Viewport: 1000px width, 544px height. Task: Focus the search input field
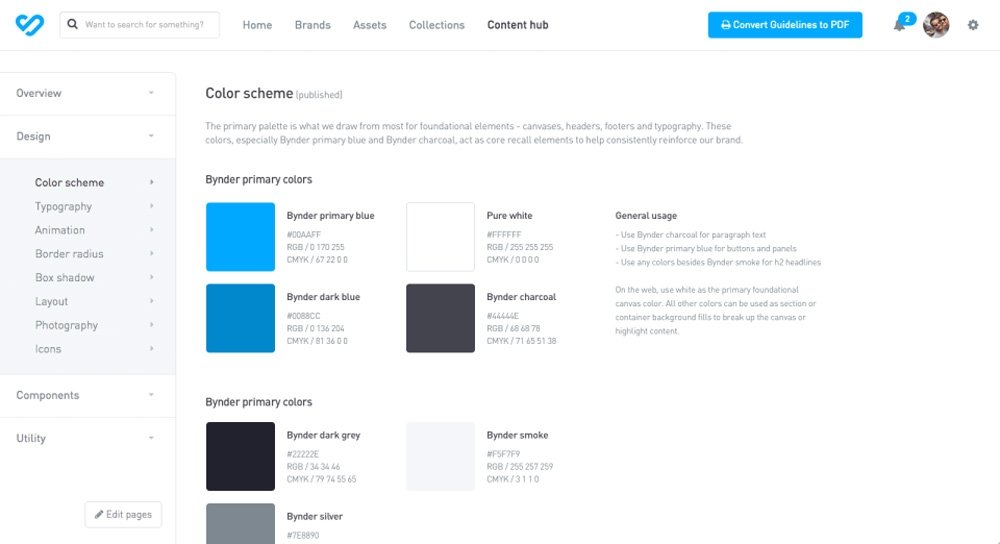point(150,25)
